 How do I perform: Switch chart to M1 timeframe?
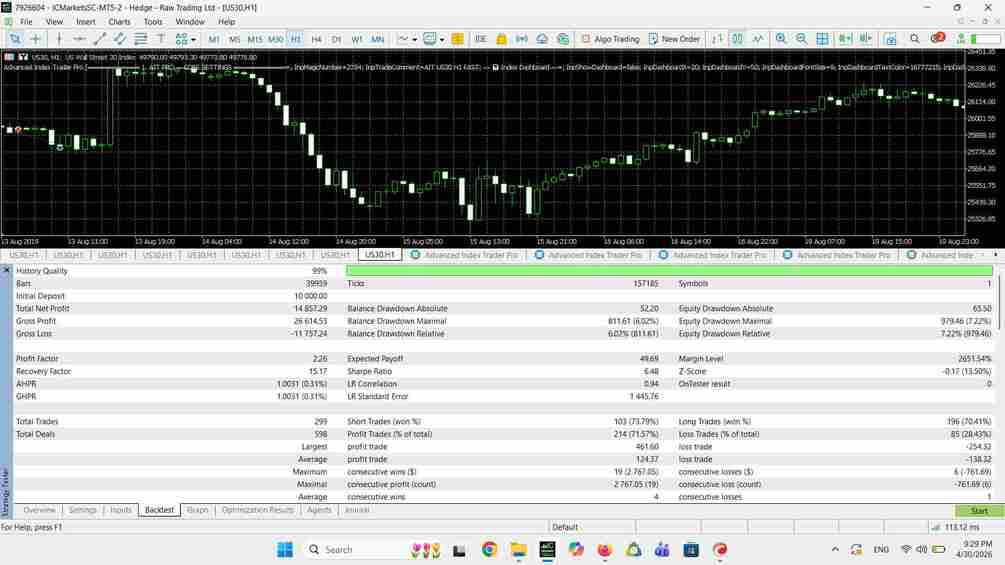click(214, 40)
